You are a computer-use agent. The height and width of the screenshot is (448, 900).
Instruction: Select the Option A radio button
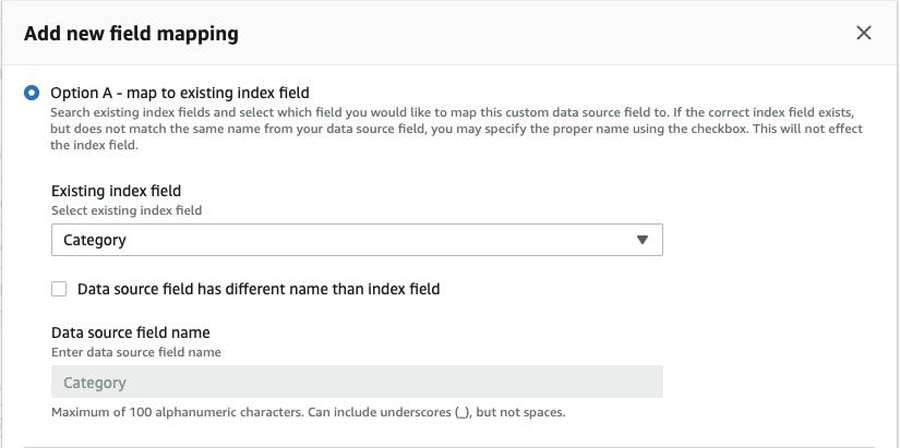(x=32, y=92)
